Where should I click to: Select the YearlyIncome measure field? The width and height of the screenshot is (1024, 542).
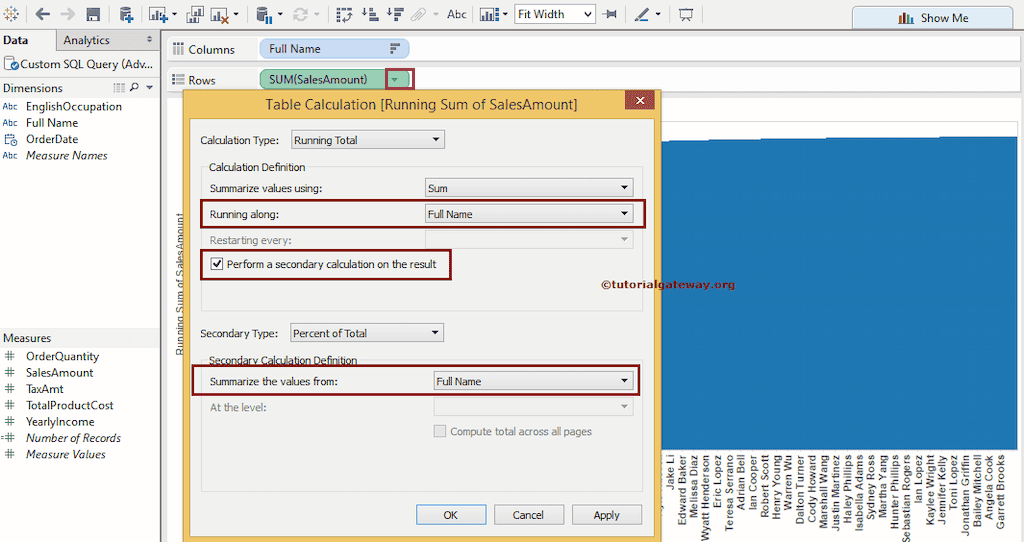[59, 422]
